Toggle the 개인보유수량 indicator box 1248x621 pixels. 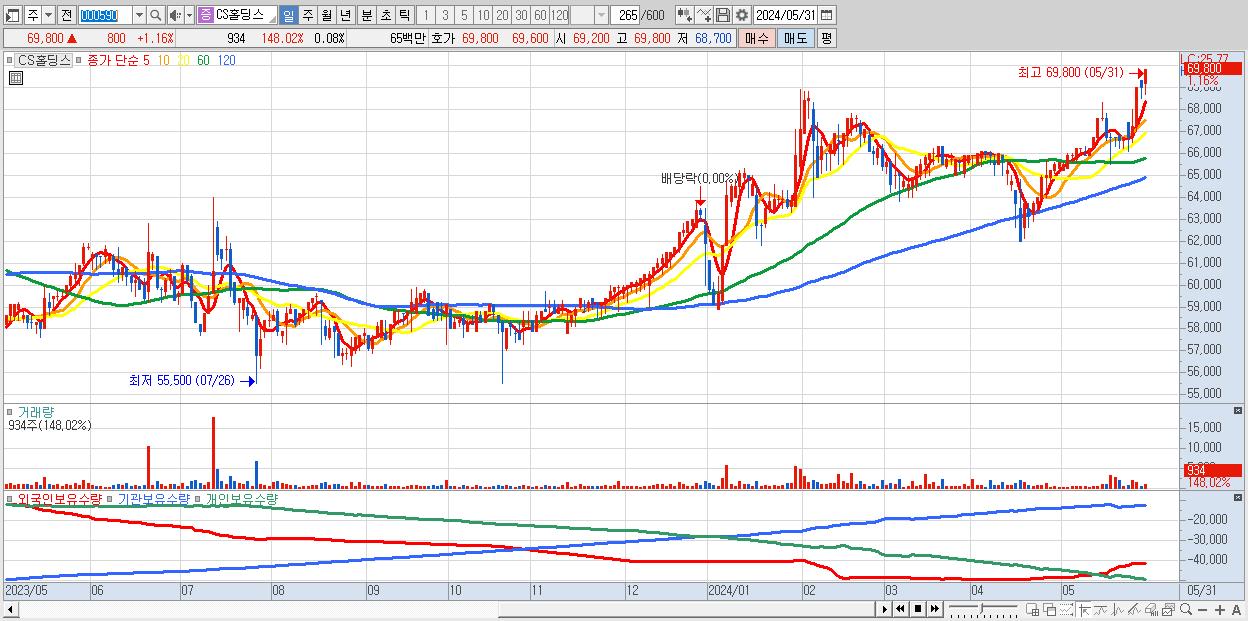click(x=199, y=498)
